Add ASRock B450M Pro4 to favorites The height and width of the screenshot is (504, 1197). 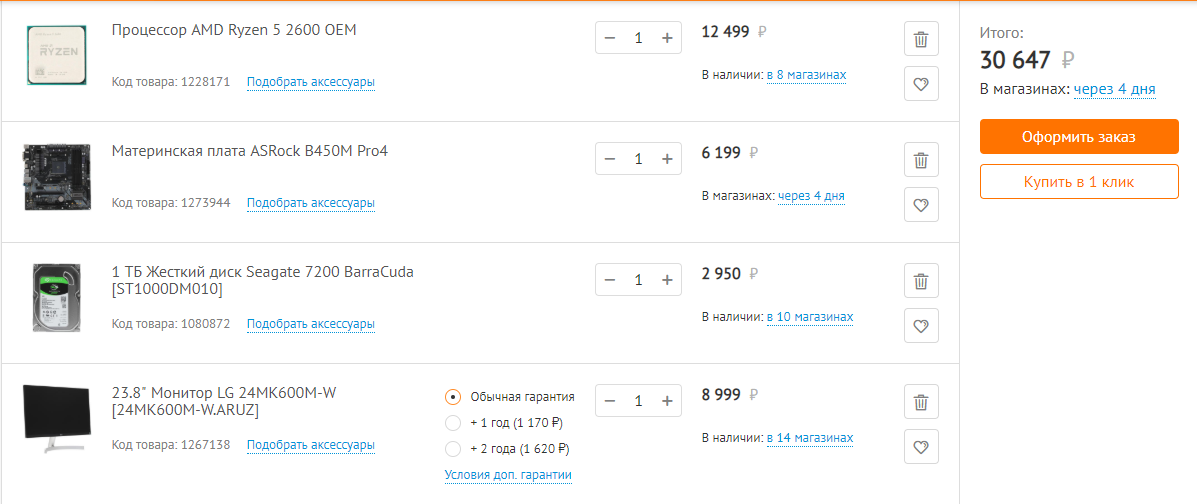(921, 206)
